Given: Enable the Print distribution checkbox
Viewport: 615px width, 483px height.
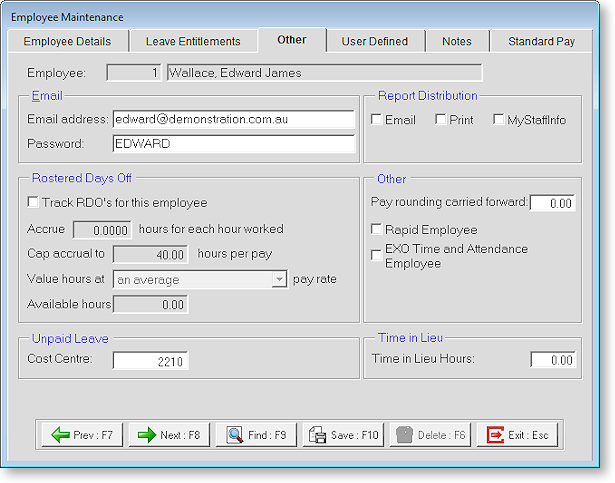Looking at the screenshot, I should (x=440, y=120).
